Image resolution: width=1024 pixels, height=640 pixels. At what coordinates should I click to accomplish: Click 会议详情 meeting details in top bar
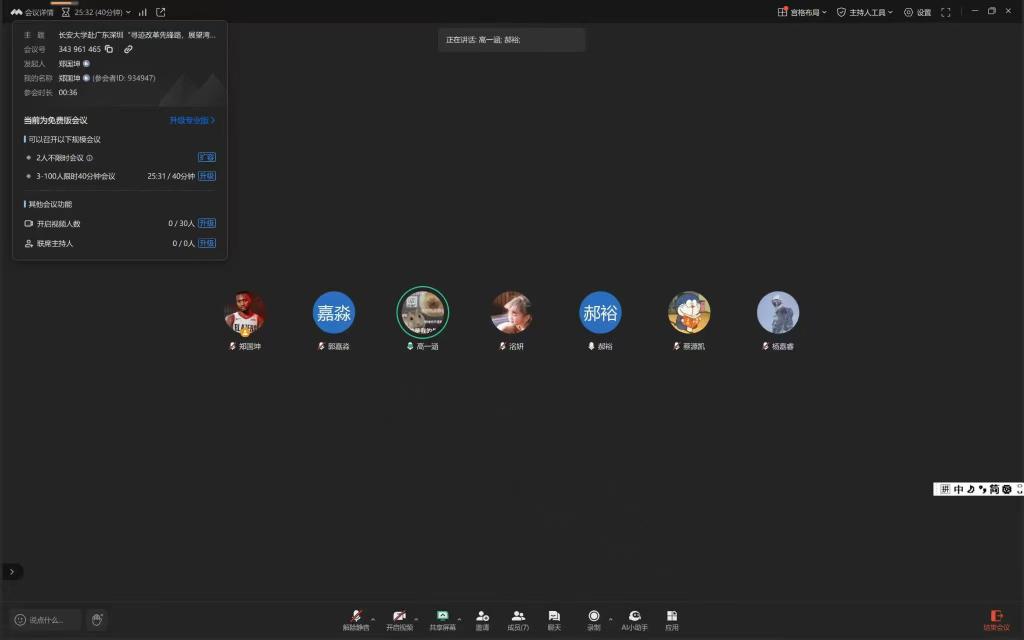pos(32,12)
